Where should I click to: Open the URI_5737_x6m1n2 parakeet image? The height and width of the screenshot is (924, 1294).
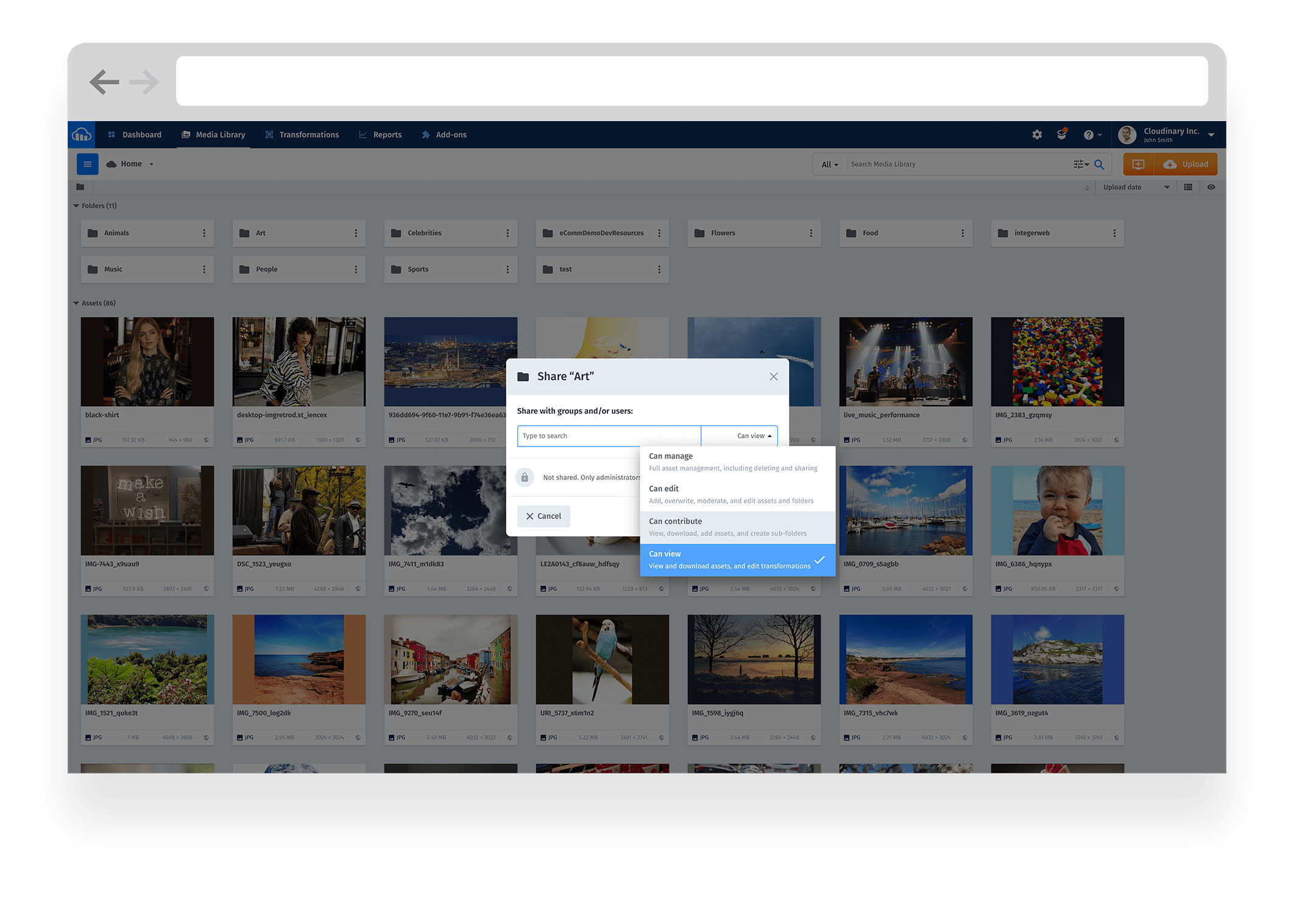tap(603, 660)
